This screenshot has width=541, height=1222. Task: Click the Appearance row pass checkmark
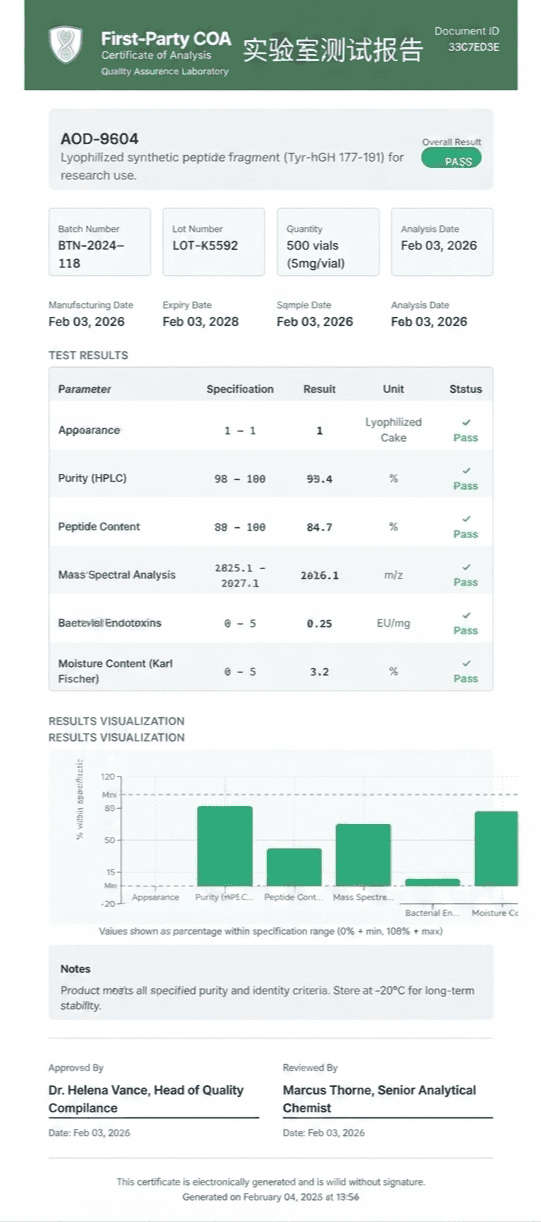[466, 422]
